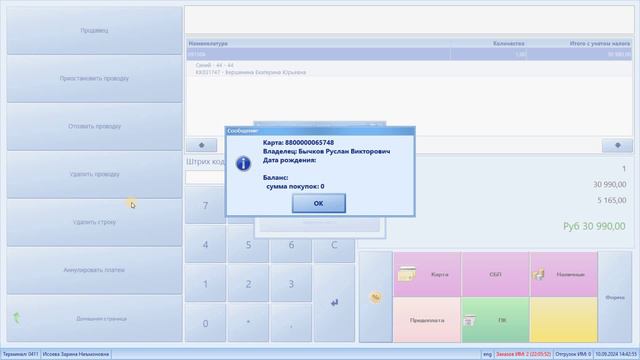Viewport: 640px width, 360px height.
Task: Select the СБП payment button
Action: click(495, 274)
